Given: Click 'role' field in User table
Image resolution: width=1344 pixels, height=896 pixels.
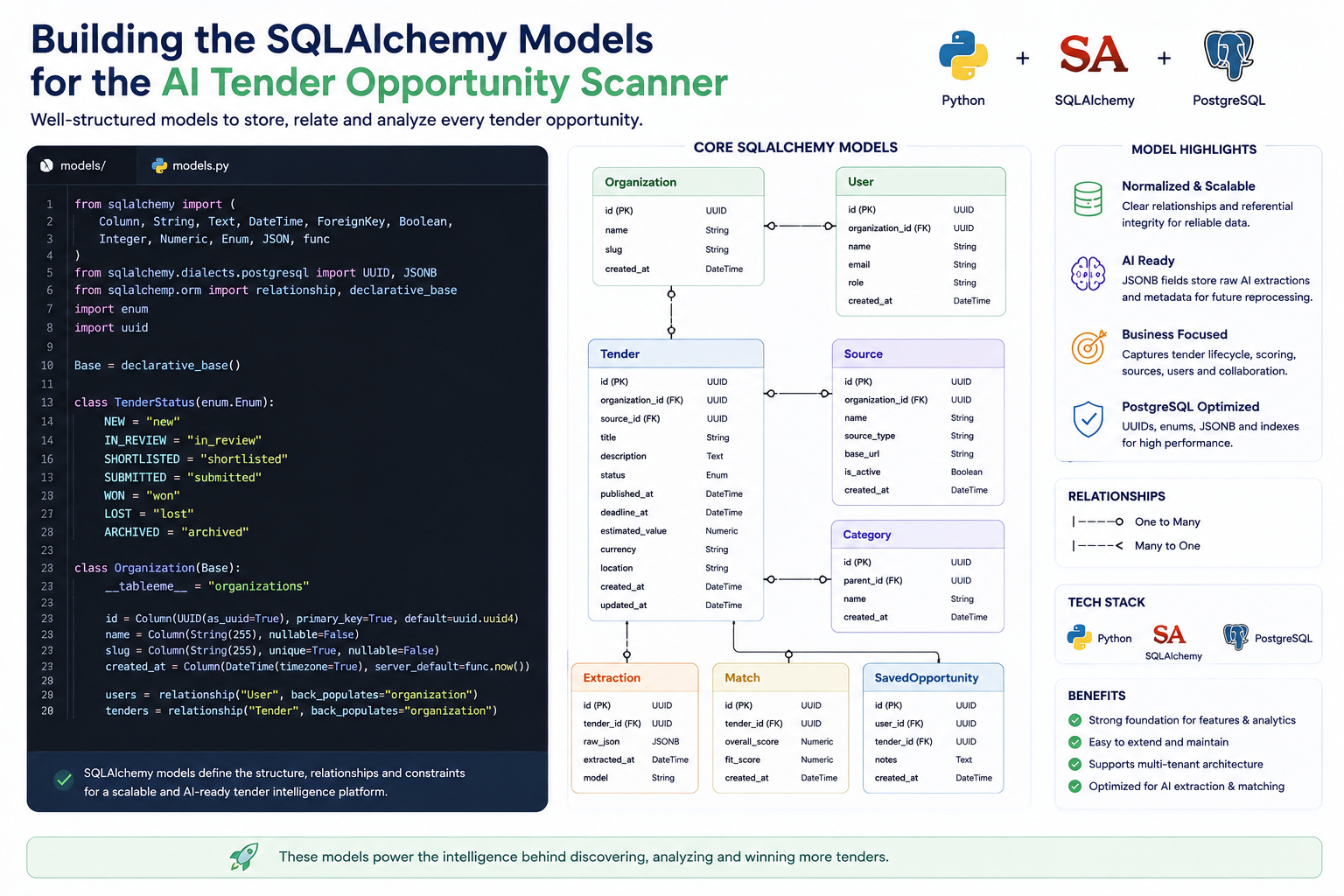Looking at the screenshot, I should click(x=856, y=283).
